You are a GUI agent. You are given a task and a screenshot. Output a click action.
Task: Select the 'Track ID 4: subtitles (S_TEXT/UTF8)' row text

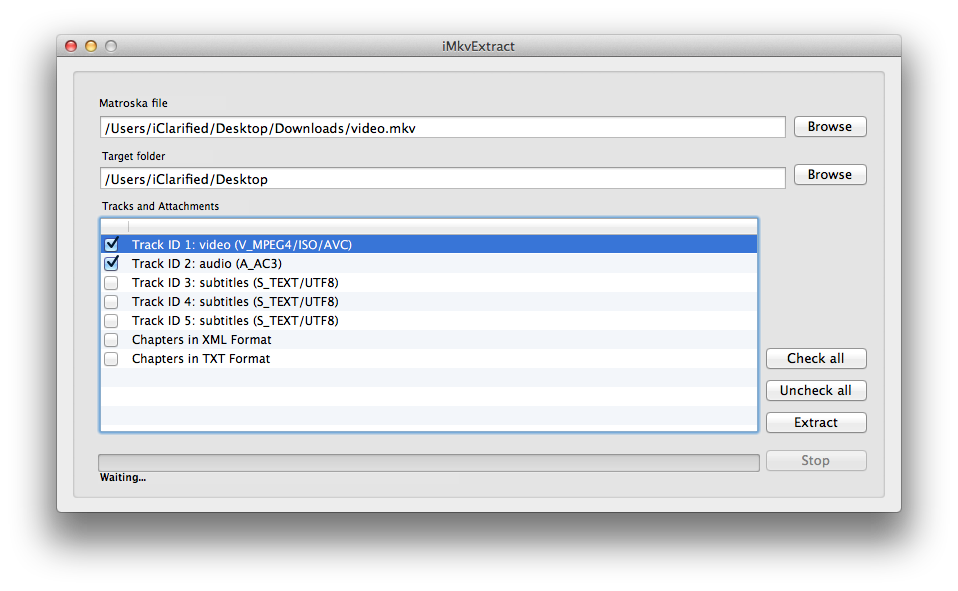(235, 301)
